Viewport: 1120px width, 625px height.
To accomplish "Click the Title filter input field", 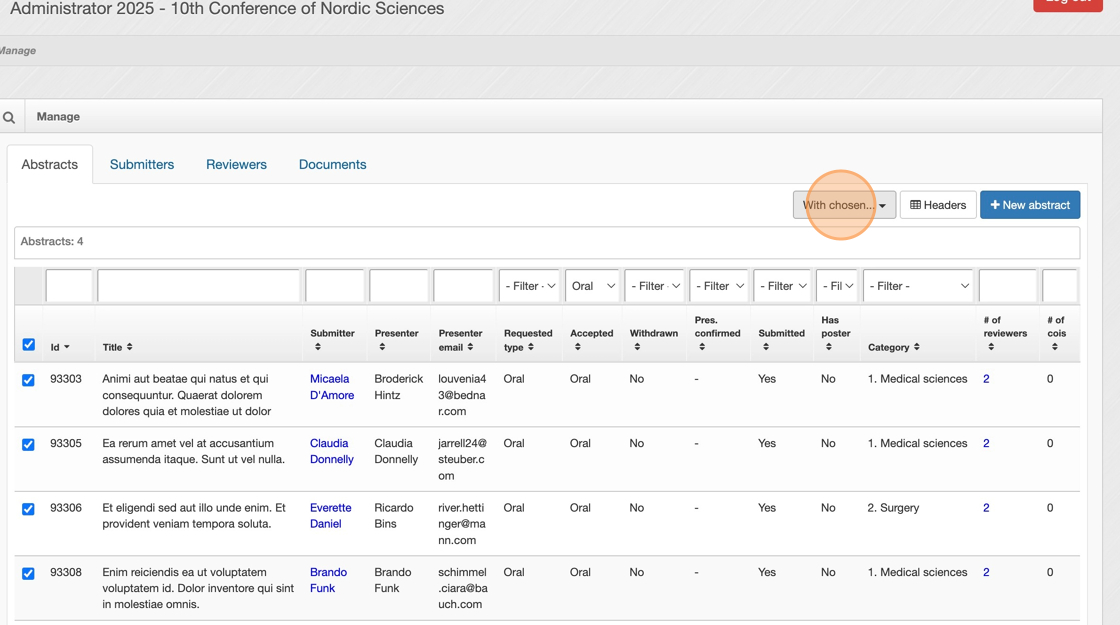I will pos(198,286).
